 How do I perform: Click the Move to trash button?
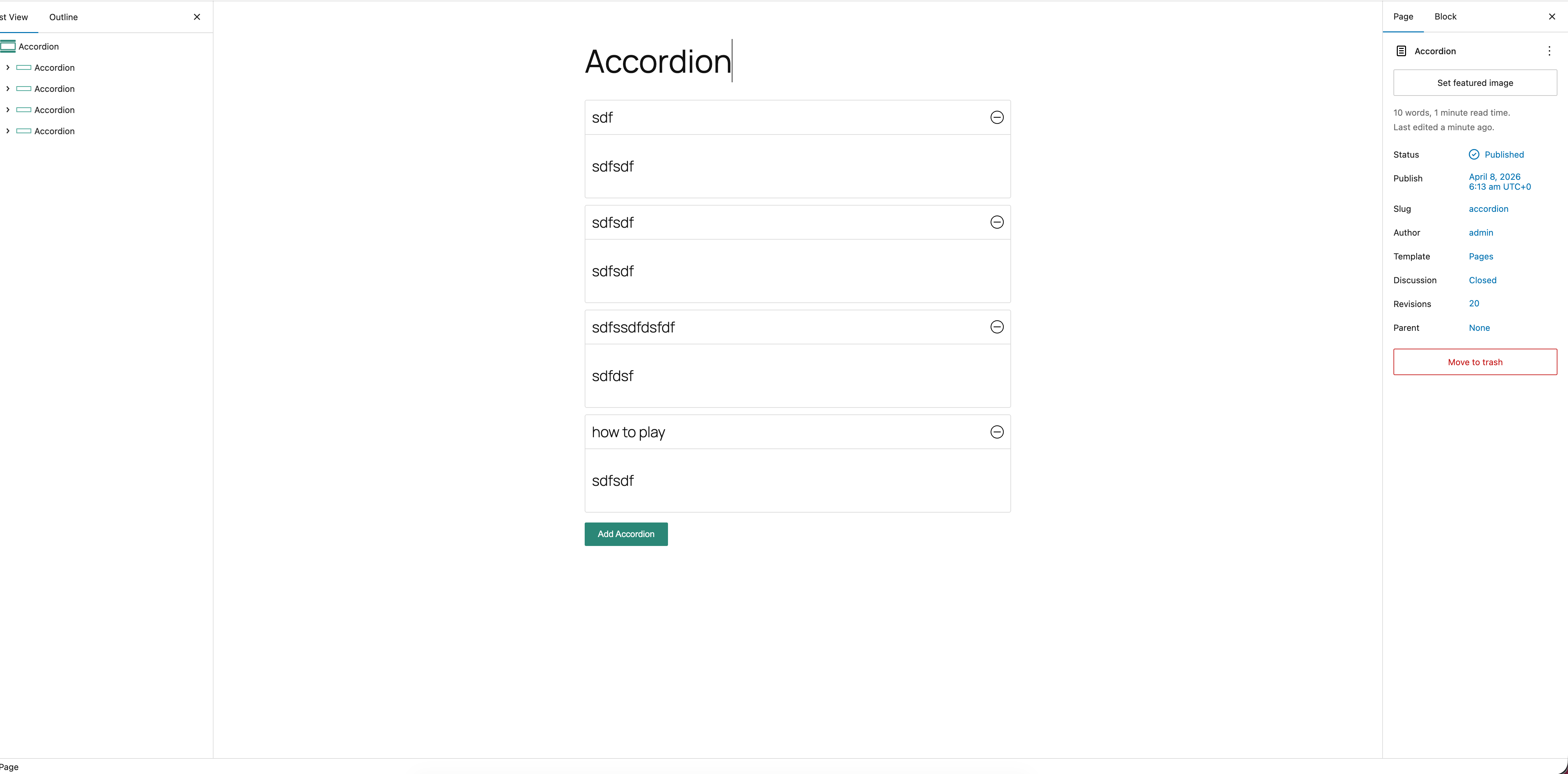[1474, 362]
